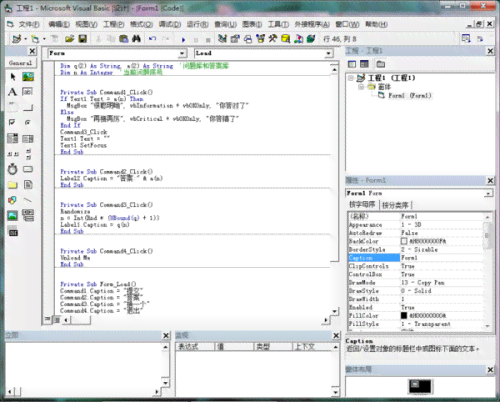Select the FileListBox control tool
This screenshot has width=500, height=402.
point(28,185)
